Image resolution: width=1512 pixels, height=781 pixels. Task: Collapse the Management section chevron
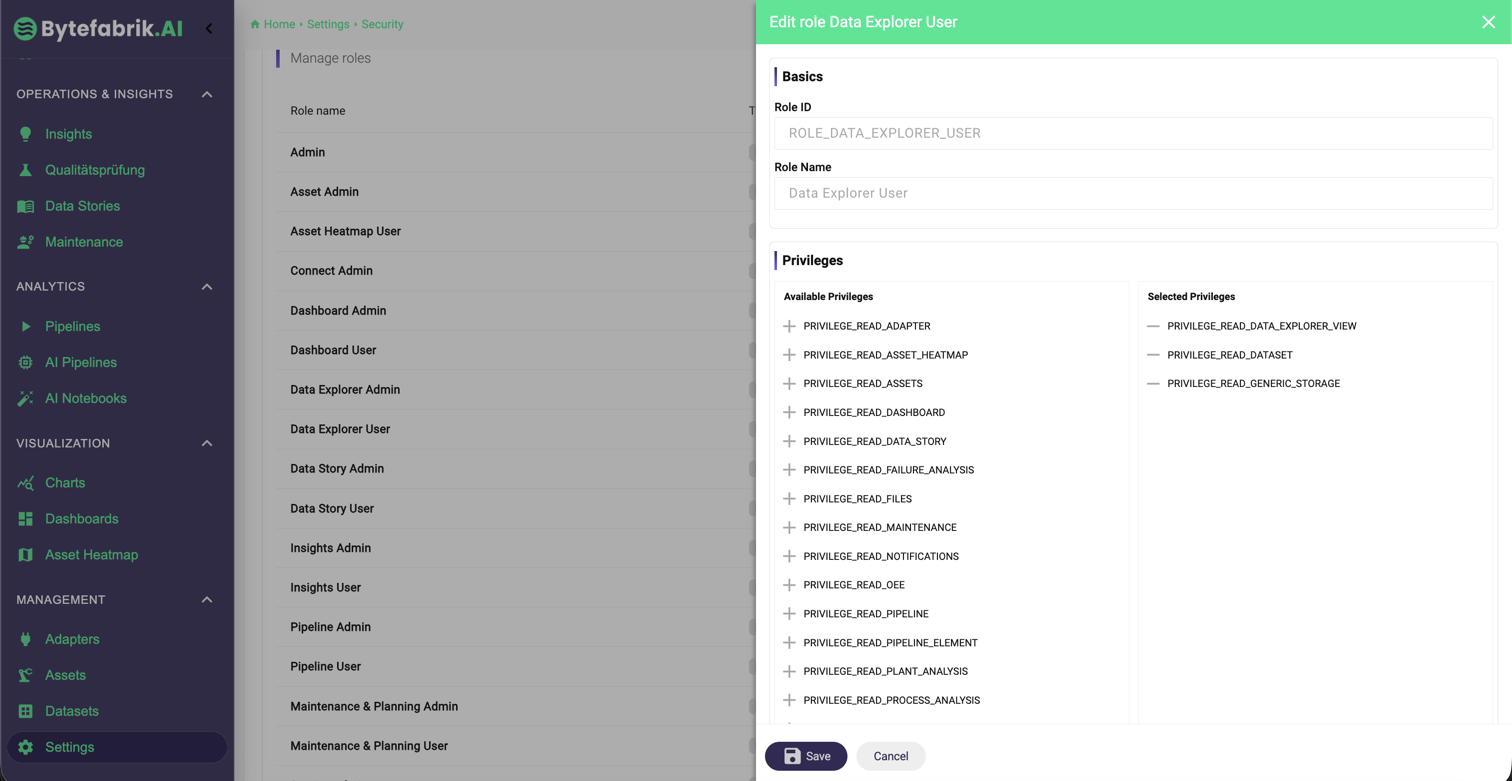207,600
